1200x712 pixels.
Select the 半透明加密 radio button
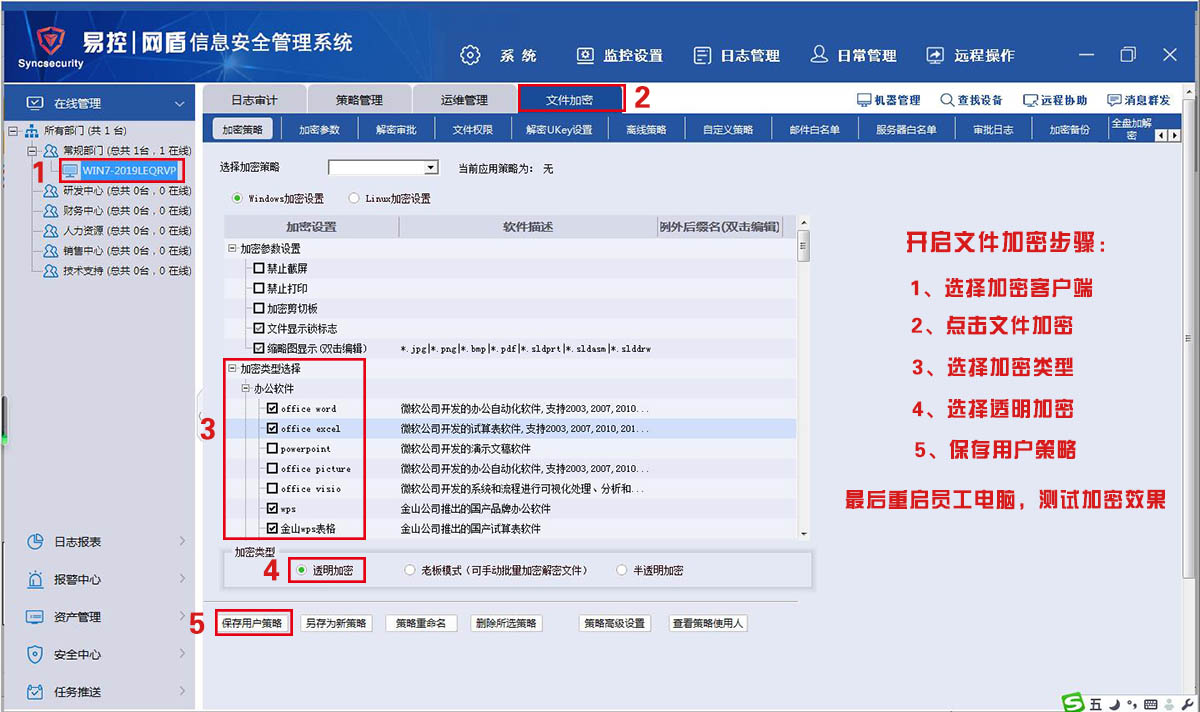click(622, 570)
